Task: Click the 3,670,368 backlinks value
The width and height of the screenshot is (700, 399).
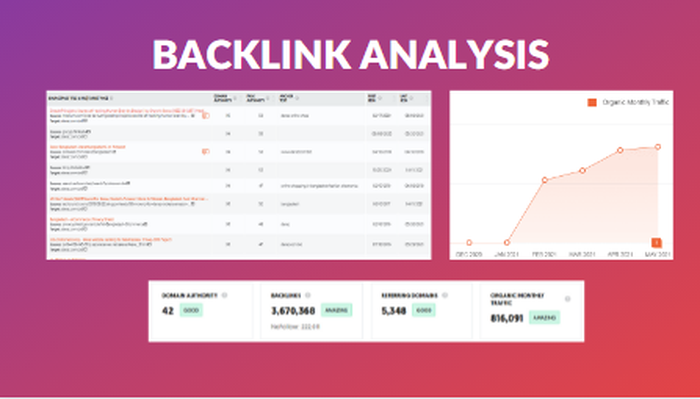Action: [x=293, y=311]
